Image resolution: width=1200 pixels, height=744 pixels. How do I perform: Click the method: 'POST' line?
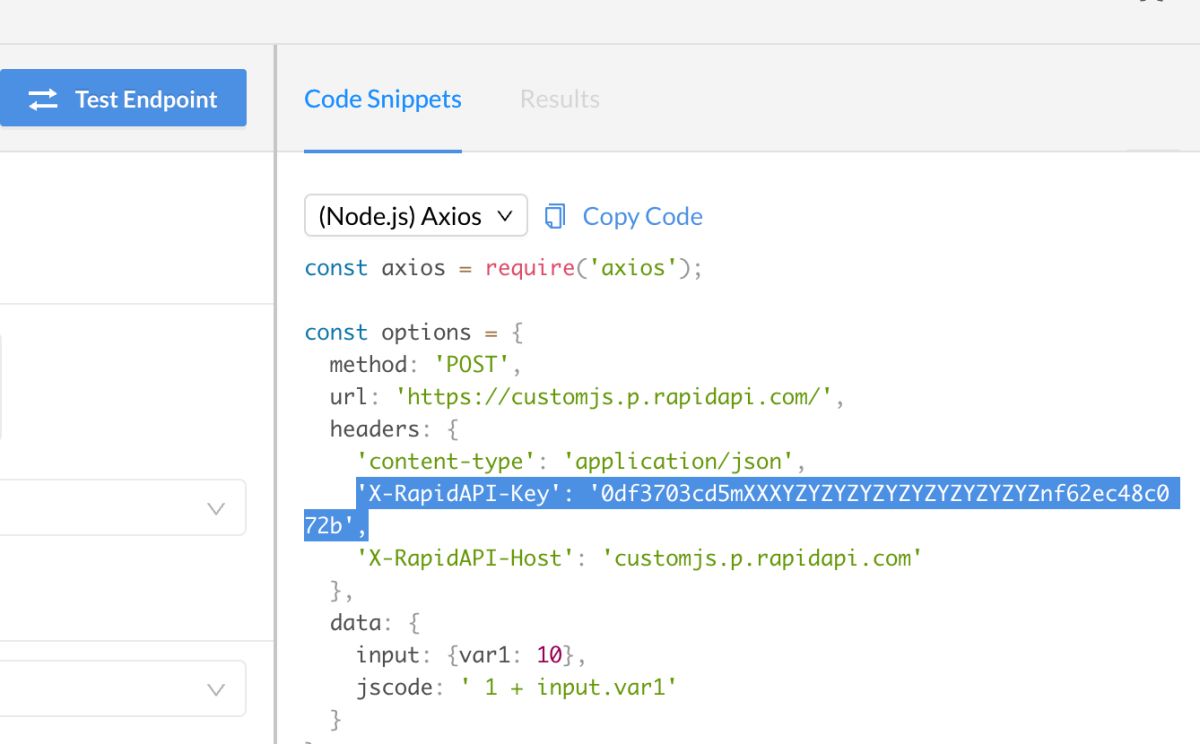(425, 364)
